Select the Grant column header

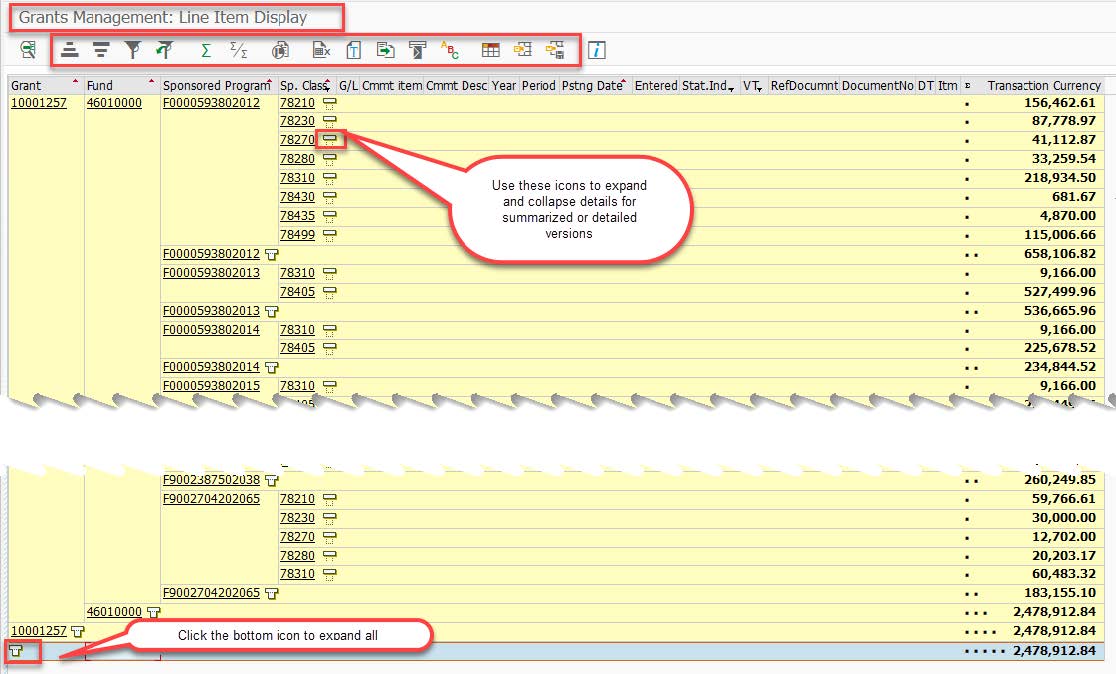point(46,85)
